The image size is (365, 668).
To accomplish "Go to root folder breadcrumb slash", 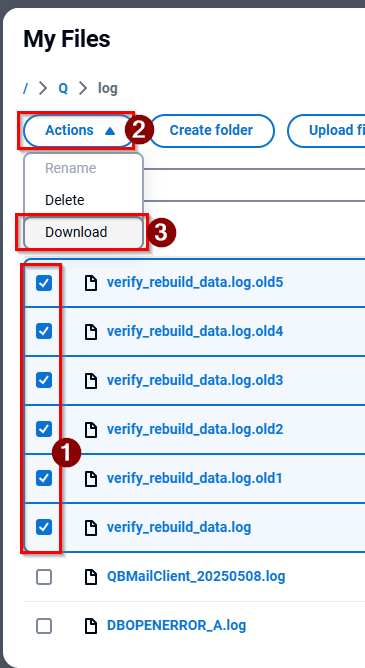I will pyautogui.click(x=26, y=89).
